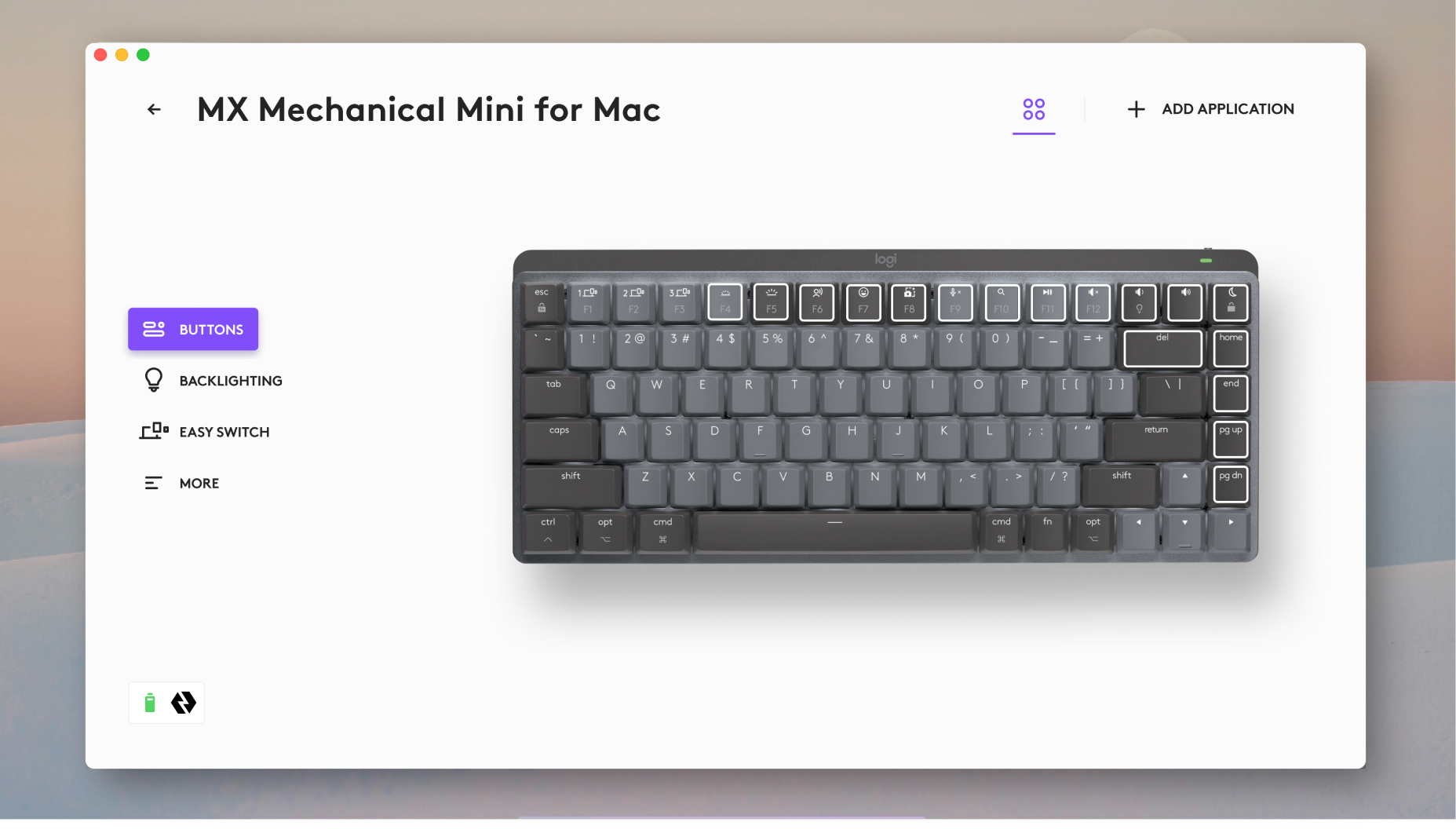
Task: Customize the F11 play/pause media key
Action: point(1047,302)
